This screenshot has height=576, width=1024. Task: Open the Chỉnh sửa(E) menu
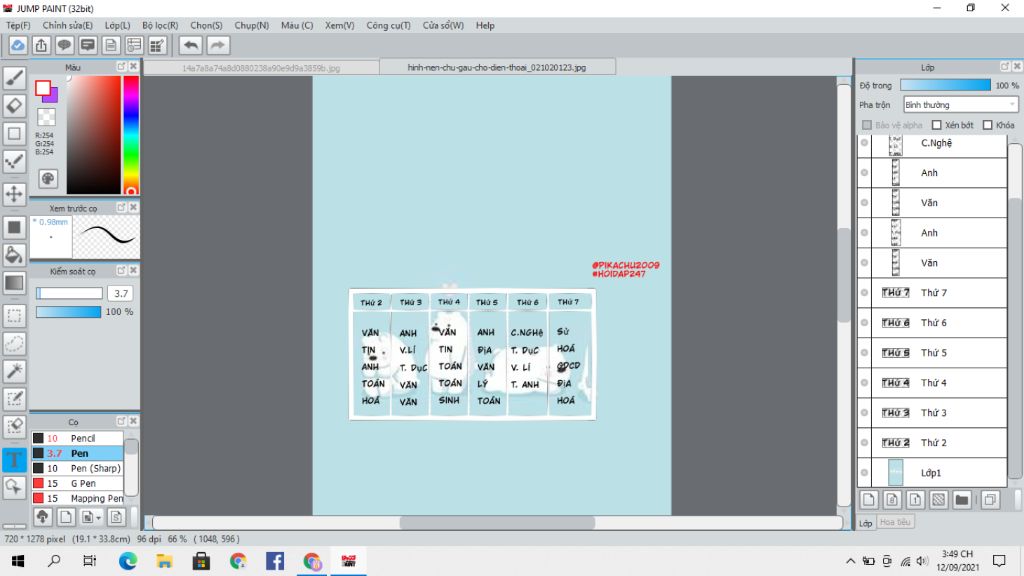[x=67, y=25]
